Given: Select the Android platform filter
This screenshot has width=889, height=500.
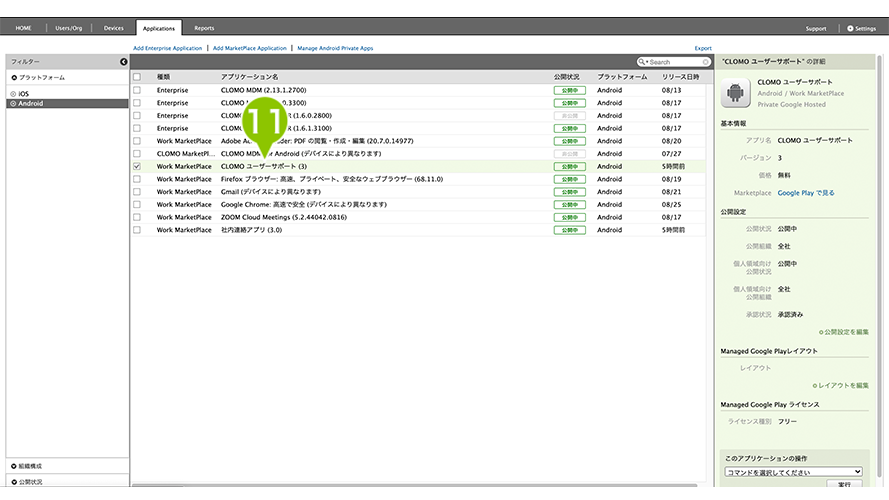Looking at the screenshot, I should 67,104.
